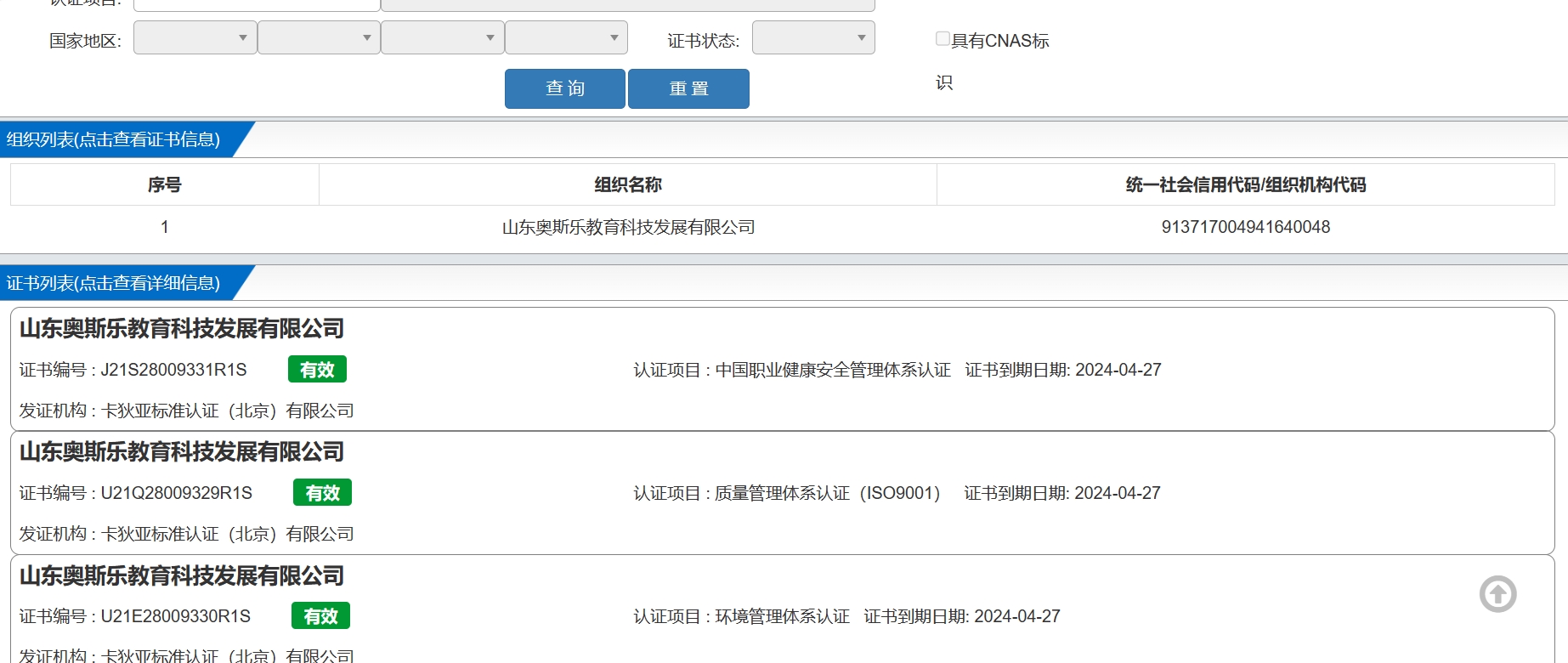Click 有效 badge beside U21E28009330R1S
1568x663 pixels.
click(320, 616)
